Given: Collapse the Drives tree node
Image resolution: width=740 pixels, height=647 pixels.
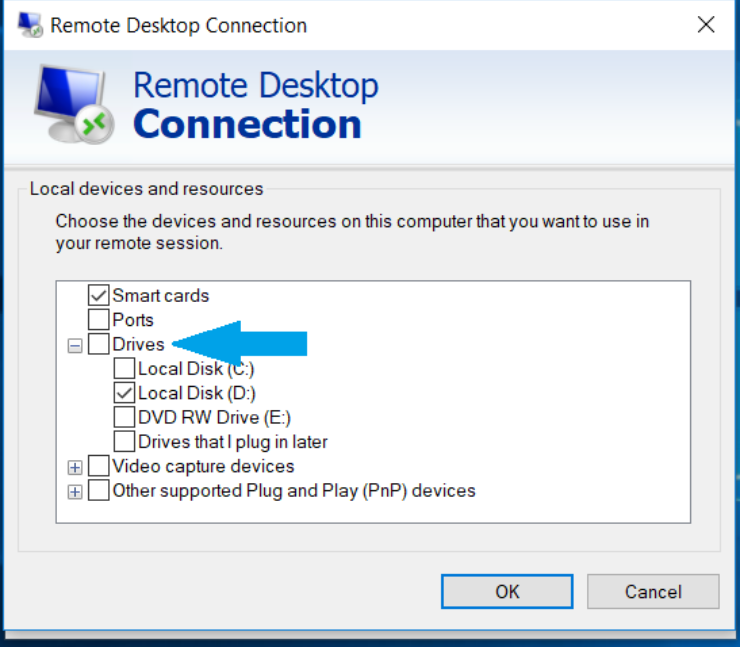Looking at the screenshot, I should point(75,345).
